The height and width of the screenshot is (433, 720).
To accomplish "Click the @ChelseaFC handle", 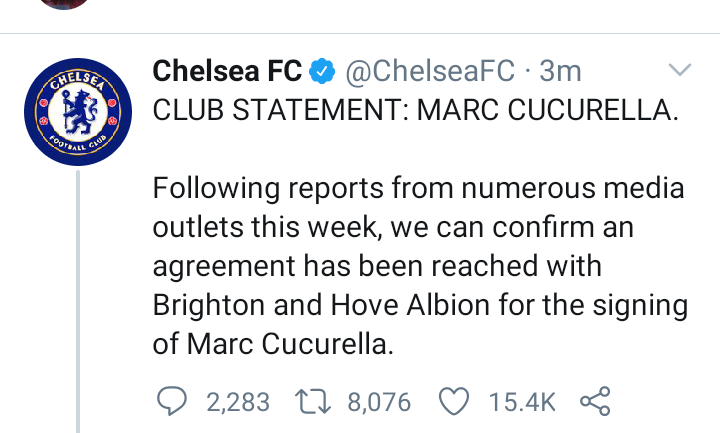I will click(x=430, y=72).
